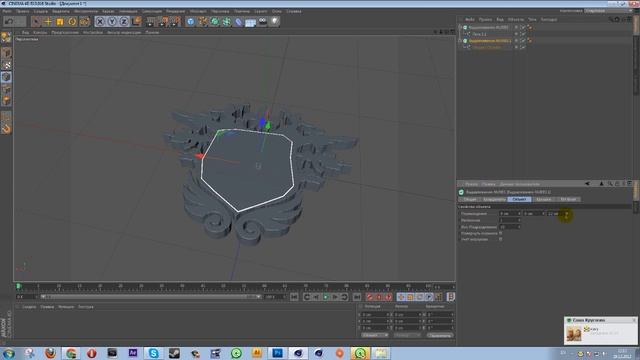Open the Render Settings

click(x=176, y=21)
